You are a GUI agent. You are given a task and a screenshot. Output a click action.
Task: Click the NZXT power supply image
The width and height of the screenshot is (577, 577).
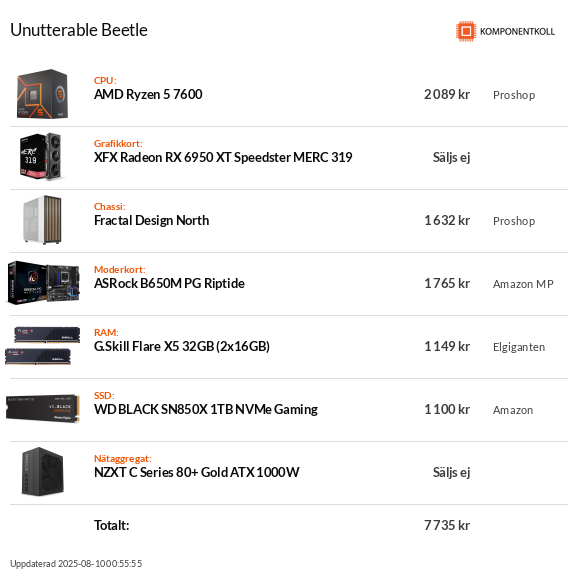(43, 471)
